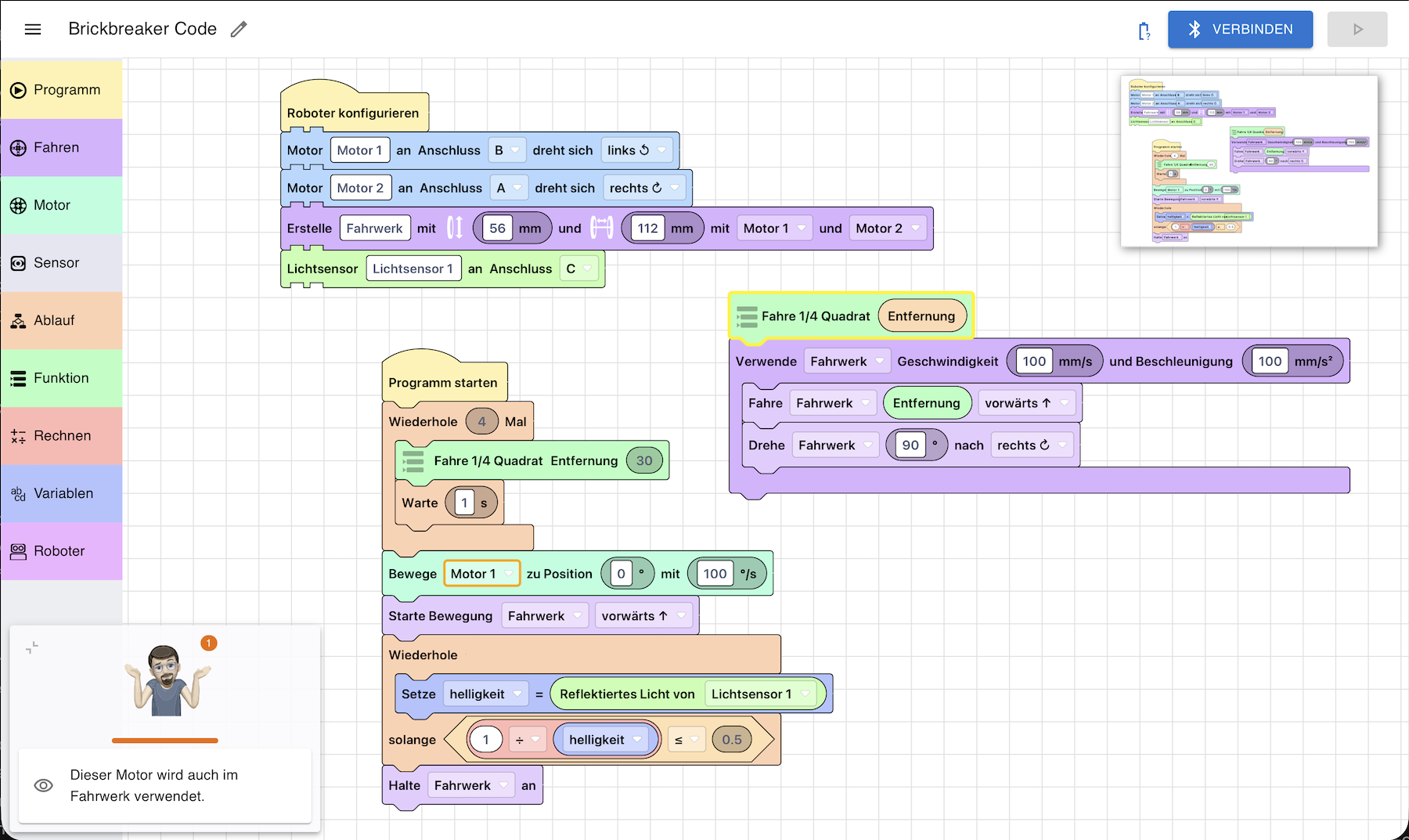Click the pencil icon to rename project

tap(239, 29)
